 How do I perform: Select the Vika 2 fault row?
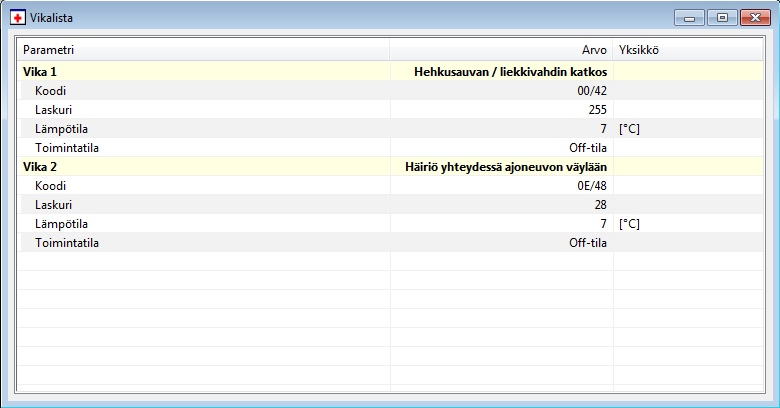click(x=41, y=167)
